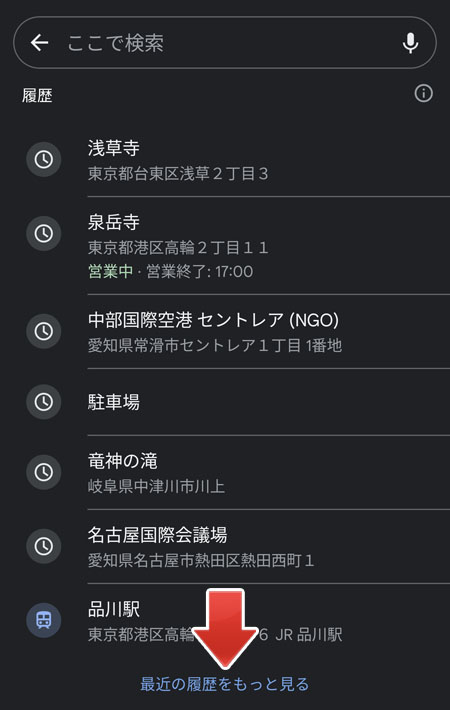Tap clock icon beside 中部国際空港 セントレア
Screen dimensions: 450x710
(x=43, y=331)
